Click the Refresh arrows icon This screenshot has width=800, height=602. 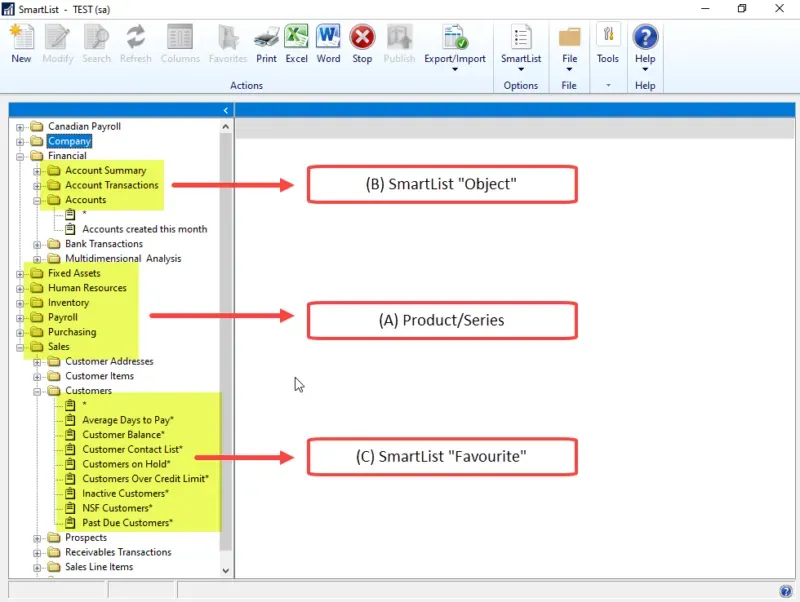tap(136, 37)
